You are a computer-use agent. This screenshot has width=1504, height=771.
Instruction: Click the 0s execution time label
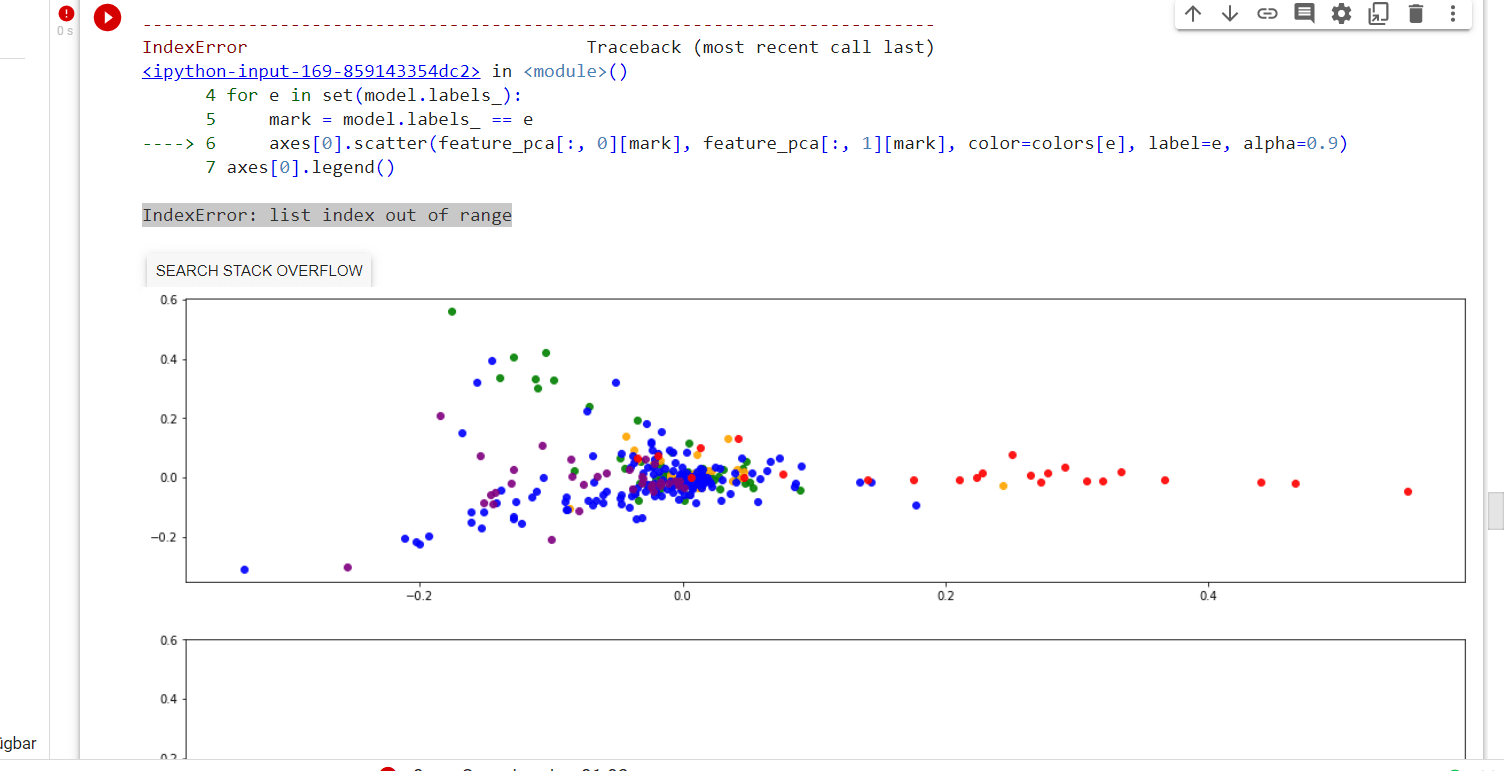64,30
